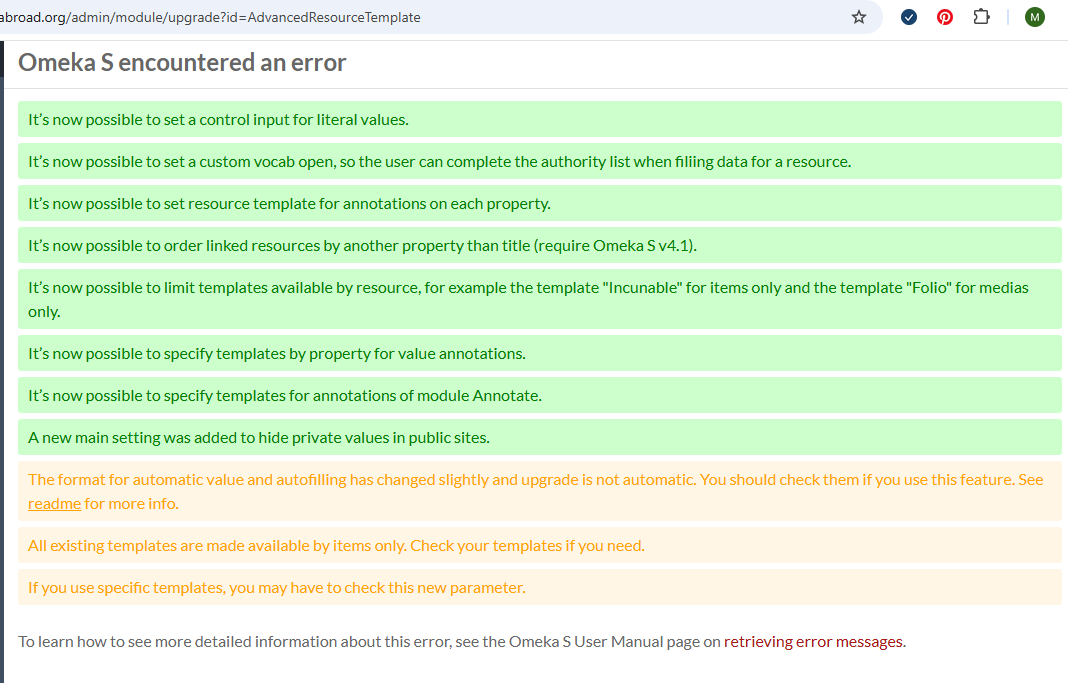The width and height of the screenshot is (1068, 683).
Task: Click the message about hiding private values
Action: click(x=539, y=438)
